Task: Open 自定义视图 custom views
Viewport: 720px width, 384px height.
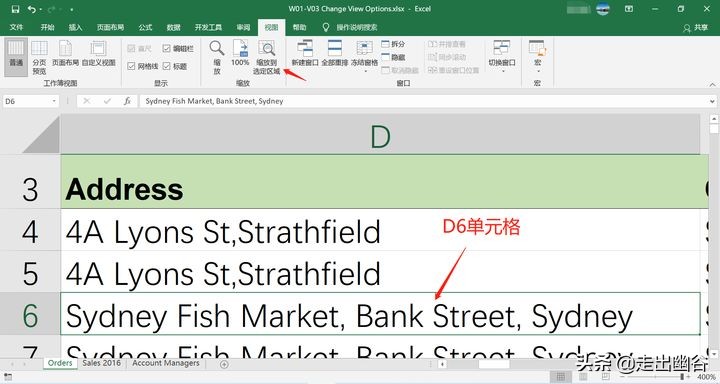Action: tap(98, 53)
